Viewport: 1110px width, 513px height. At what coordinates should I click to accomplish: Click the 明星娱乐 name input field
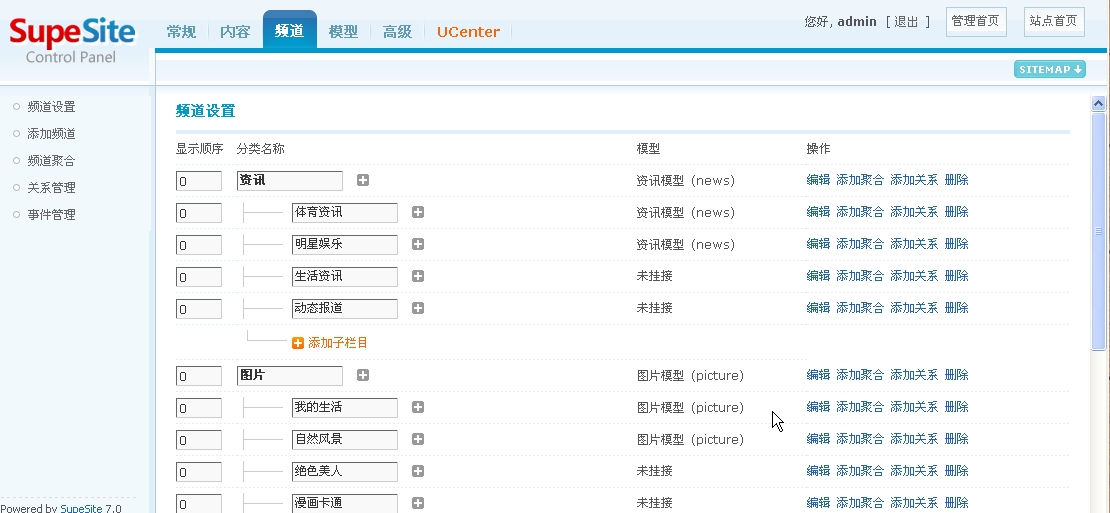pos(345,244)
